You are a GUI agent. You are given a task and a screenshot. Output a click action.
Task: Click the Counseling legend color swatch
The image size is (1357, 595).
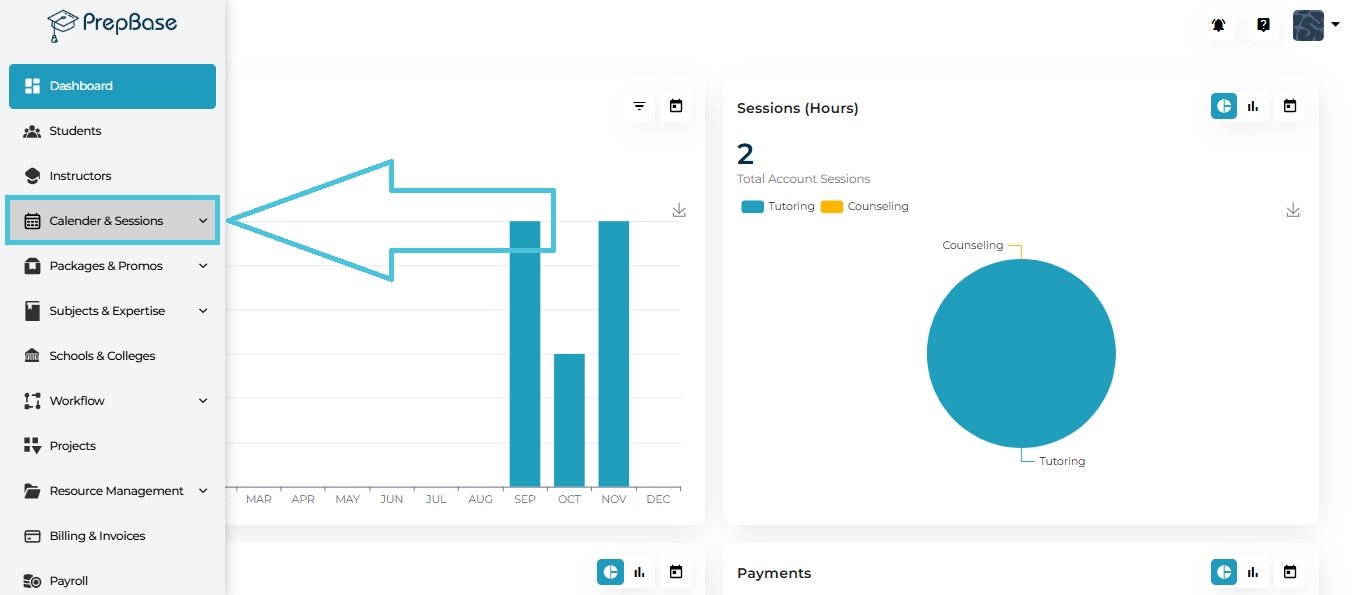pos(831,207)
